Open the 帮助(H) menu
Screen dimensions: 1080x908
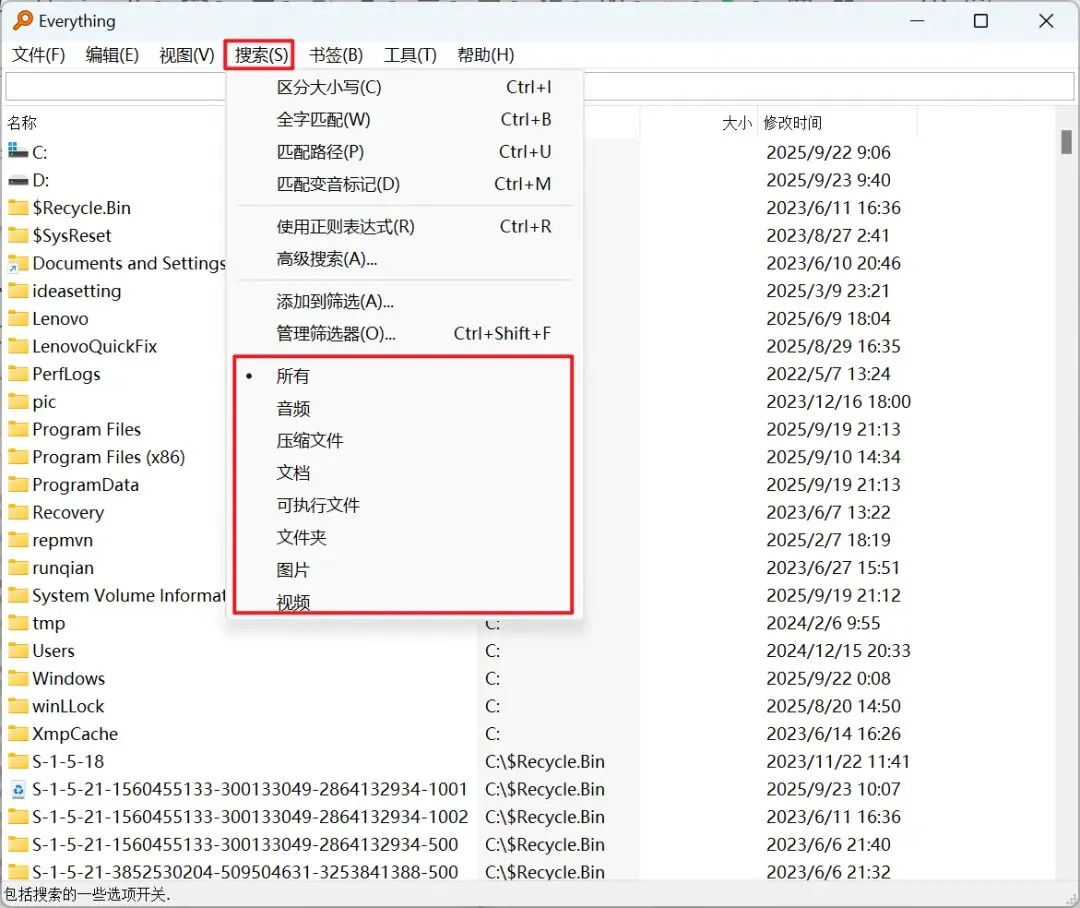tap(486, 55)
